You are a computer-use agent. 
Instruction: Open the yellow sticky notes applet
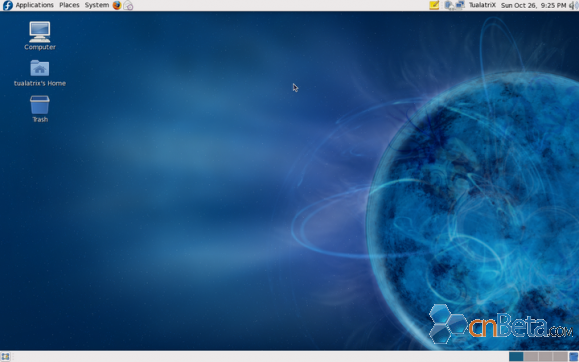434,5
